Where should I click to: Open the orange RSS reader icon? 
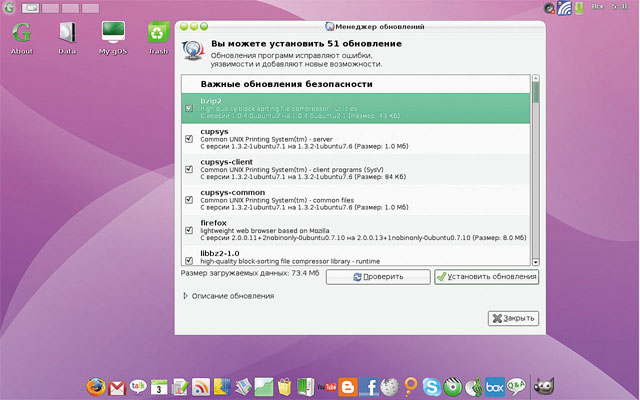point(201,387)
